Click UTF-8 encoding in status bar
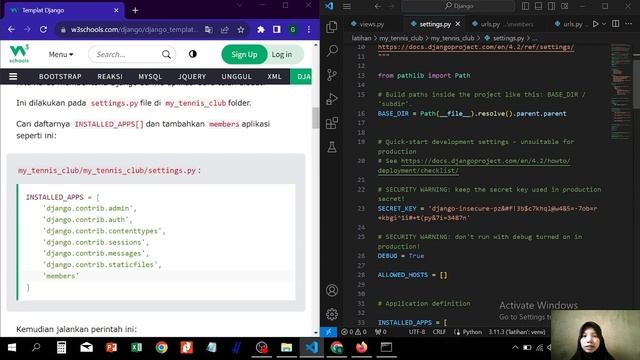This screenshot has width=640, height=360. point(417,332)
